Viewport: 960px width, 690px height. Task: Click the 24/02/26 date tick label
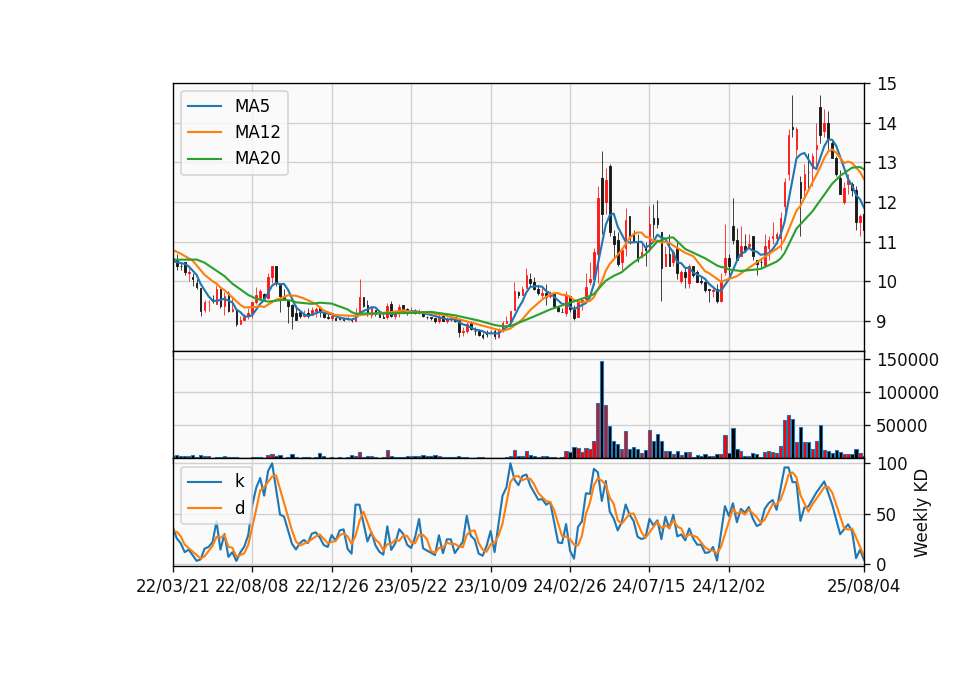tap(570, 587)
